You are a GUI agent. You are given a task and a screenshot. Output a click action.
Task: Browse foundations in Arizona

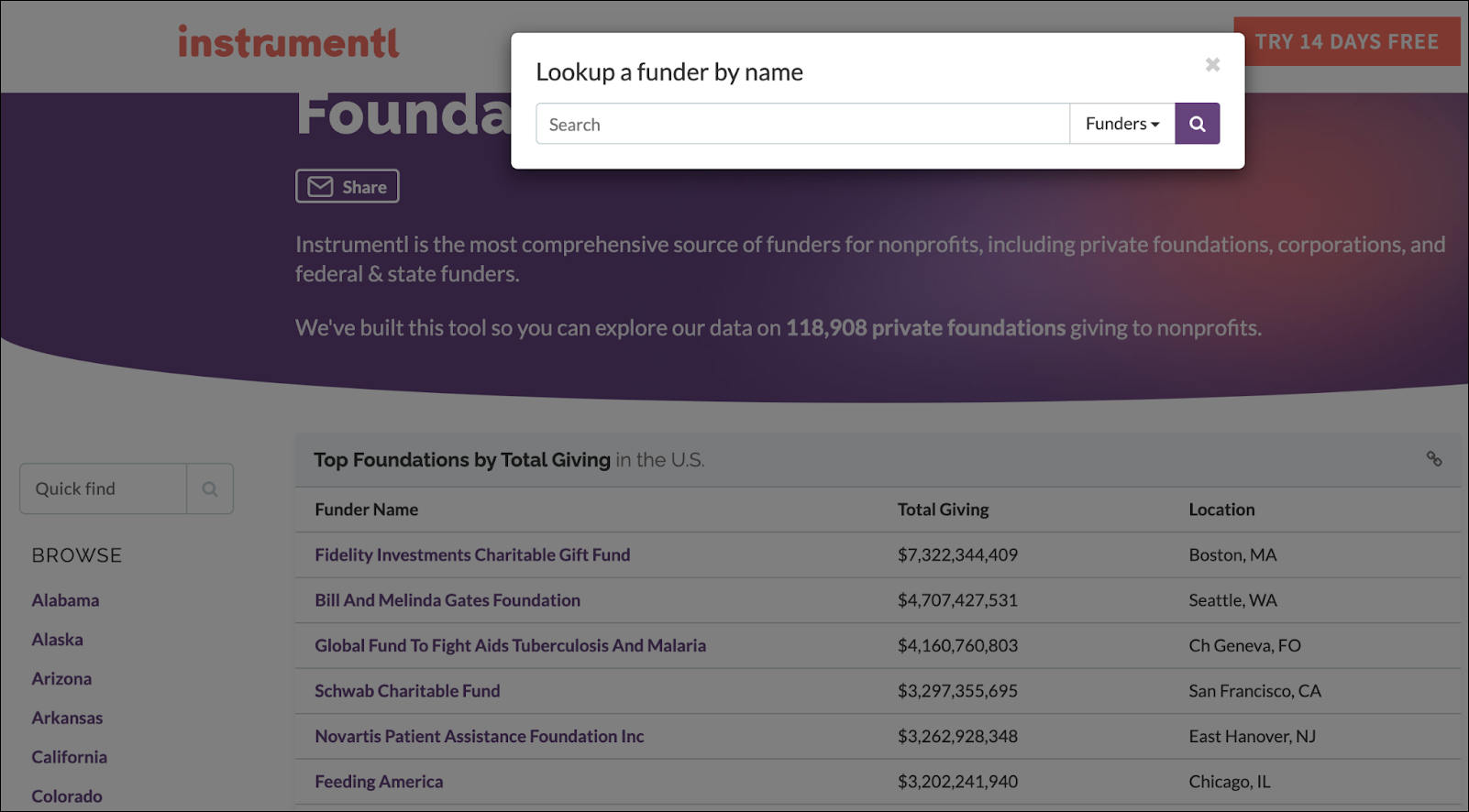click(61, 679)
